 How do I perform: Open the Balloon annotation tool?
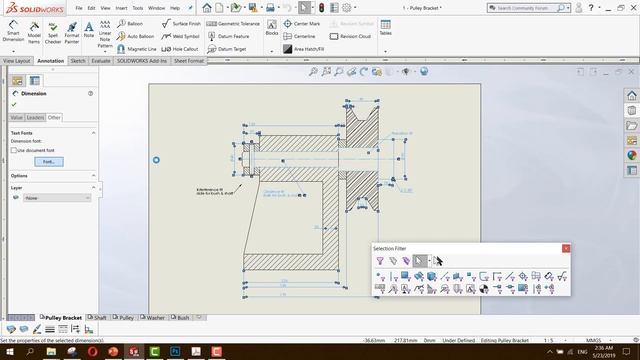coord(130,24)
